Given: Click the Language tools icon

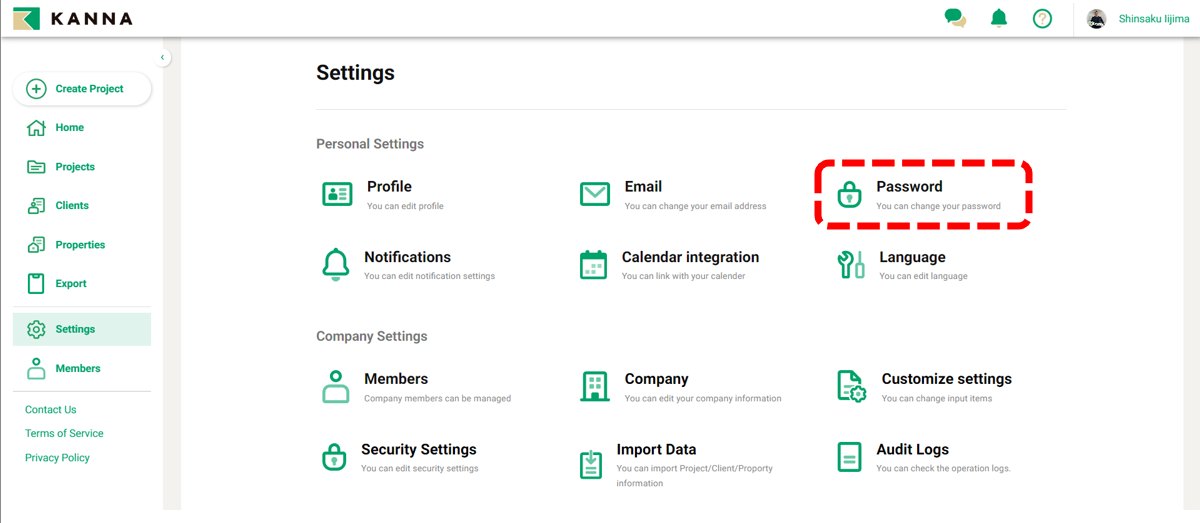Looking at the screenshot, I should [x=850, y=265].
